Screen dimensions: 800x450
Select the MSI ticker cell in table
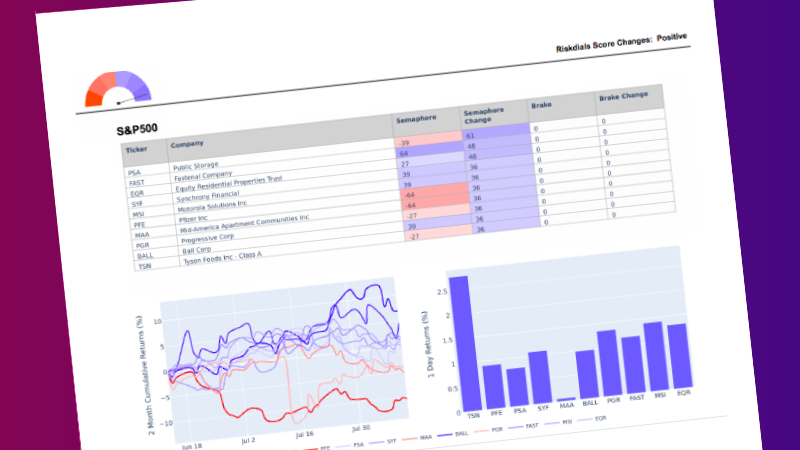(138, 214)
